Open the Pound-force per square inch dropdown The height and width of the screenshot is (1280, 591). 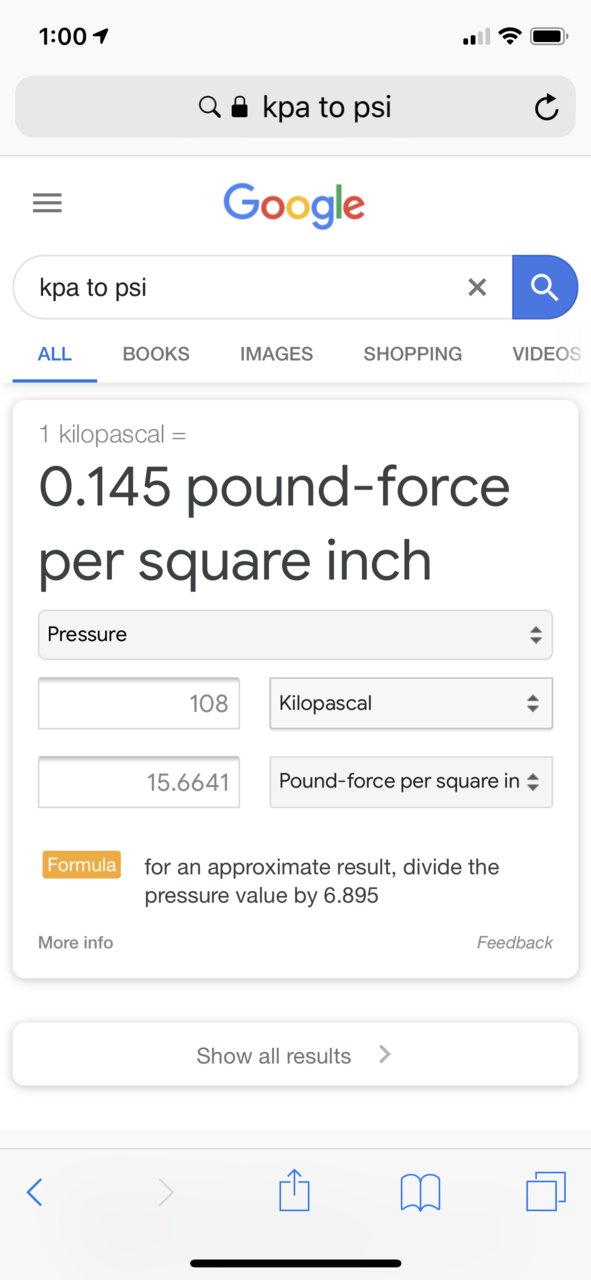pos(411,781)
